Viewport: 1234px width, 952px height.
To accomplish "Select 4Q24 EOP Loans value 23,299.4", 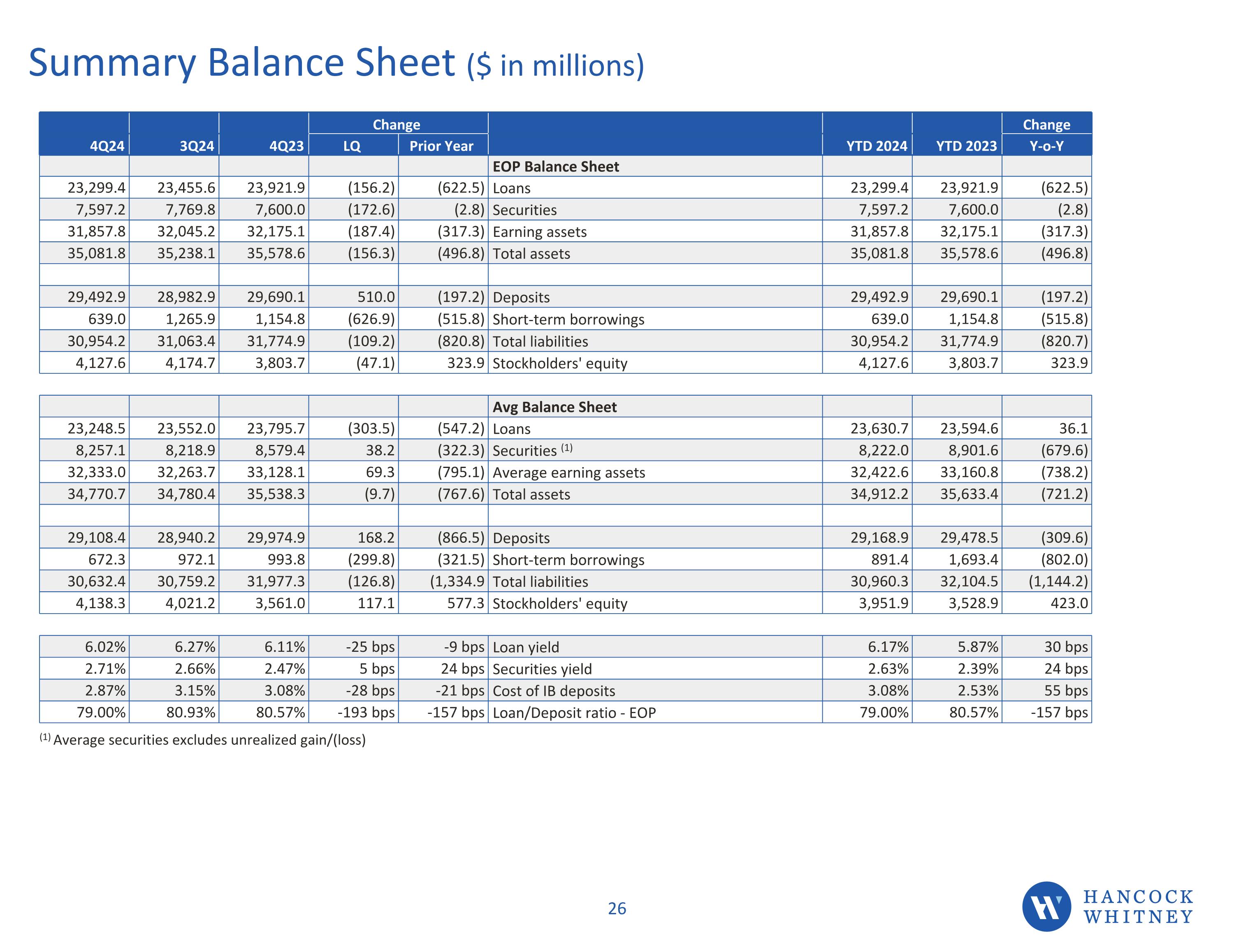I will [96, 188].
